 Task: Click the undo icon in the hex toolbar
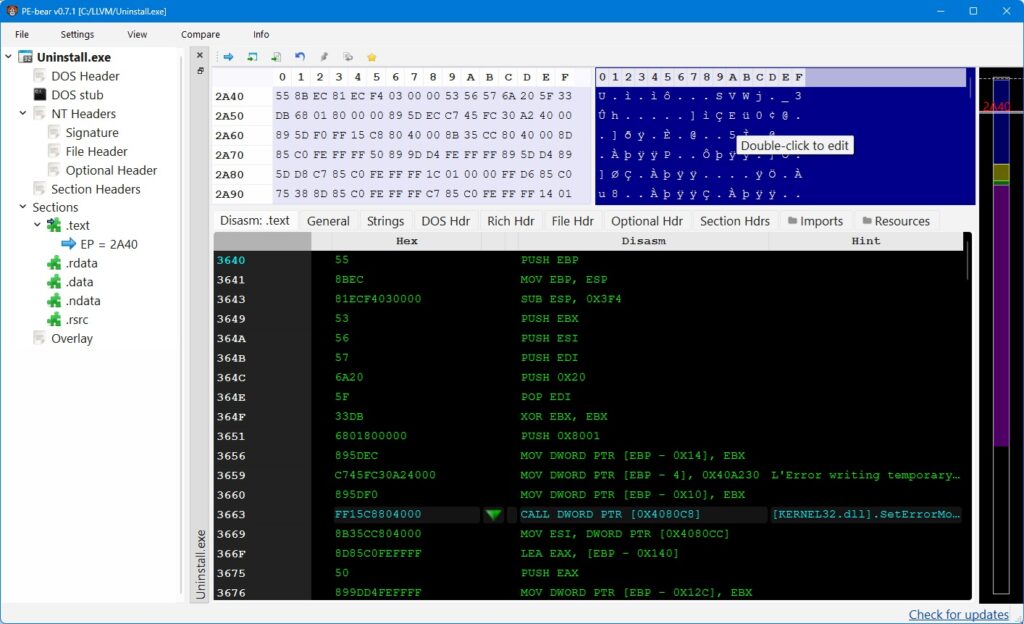(x=300, y=57)
